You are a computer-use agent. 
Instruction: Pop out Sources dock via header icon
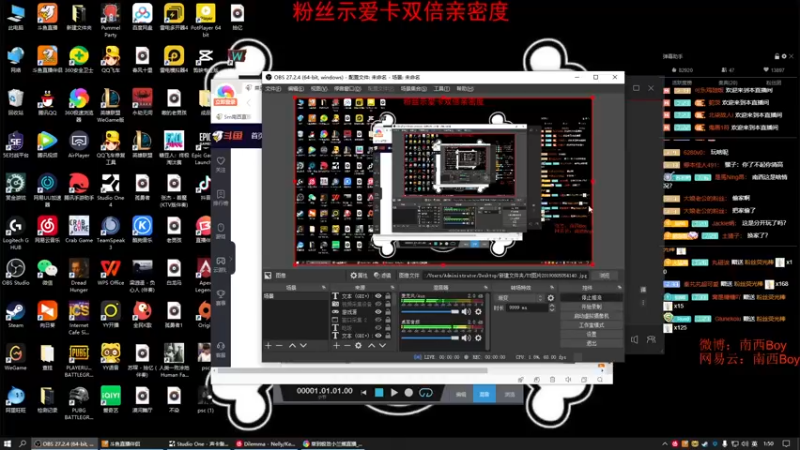(x=393, y=288)
